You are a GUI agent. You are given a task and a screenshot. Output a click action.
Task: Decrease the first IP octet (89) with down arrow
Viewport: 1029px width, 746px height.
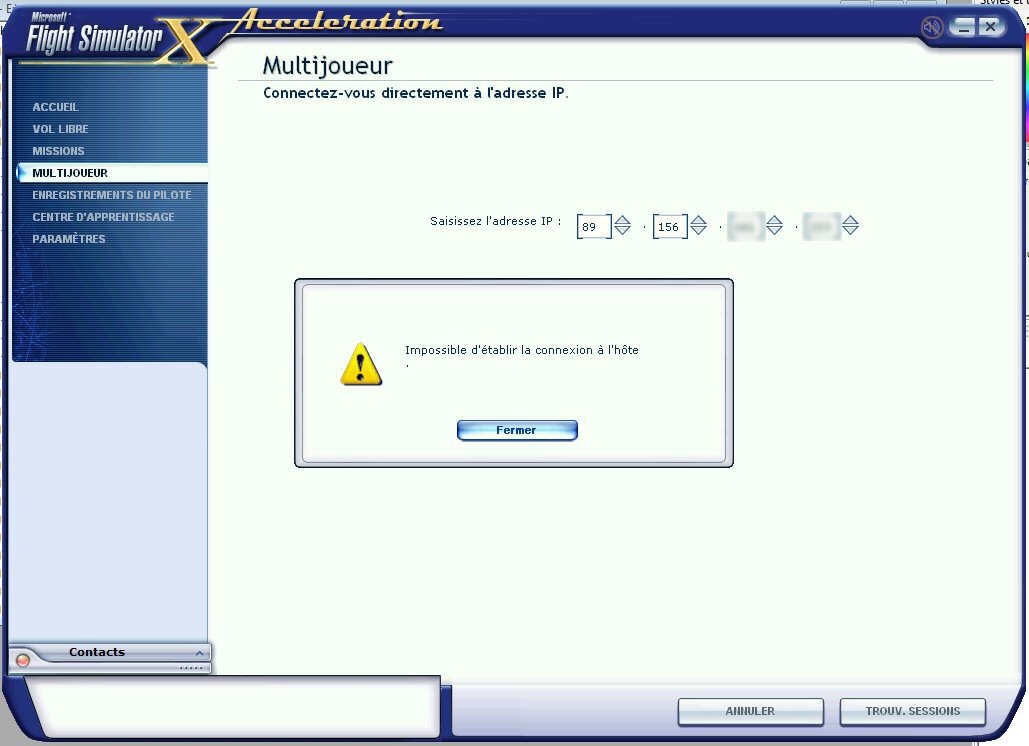623,230
